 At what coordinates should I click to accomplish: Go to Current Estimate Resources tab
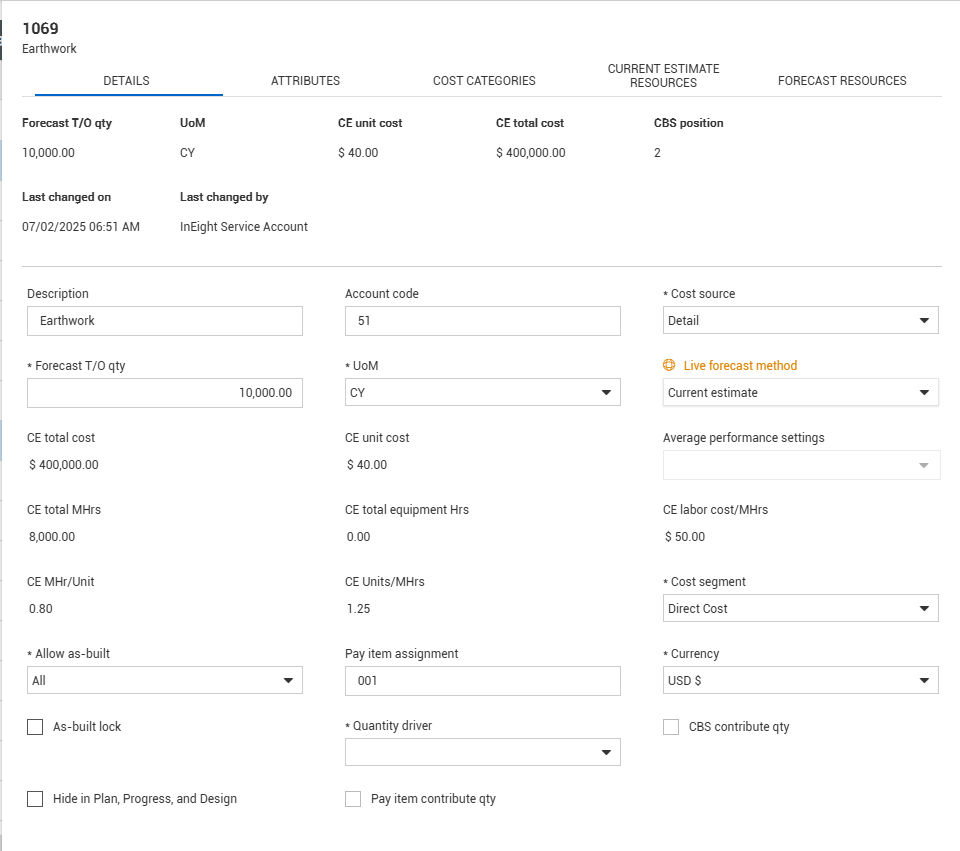pos(663,76)
